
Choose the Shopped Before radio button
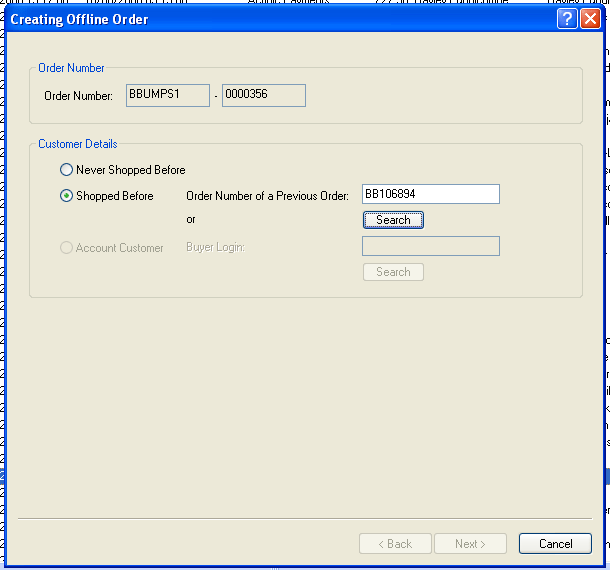67,196
